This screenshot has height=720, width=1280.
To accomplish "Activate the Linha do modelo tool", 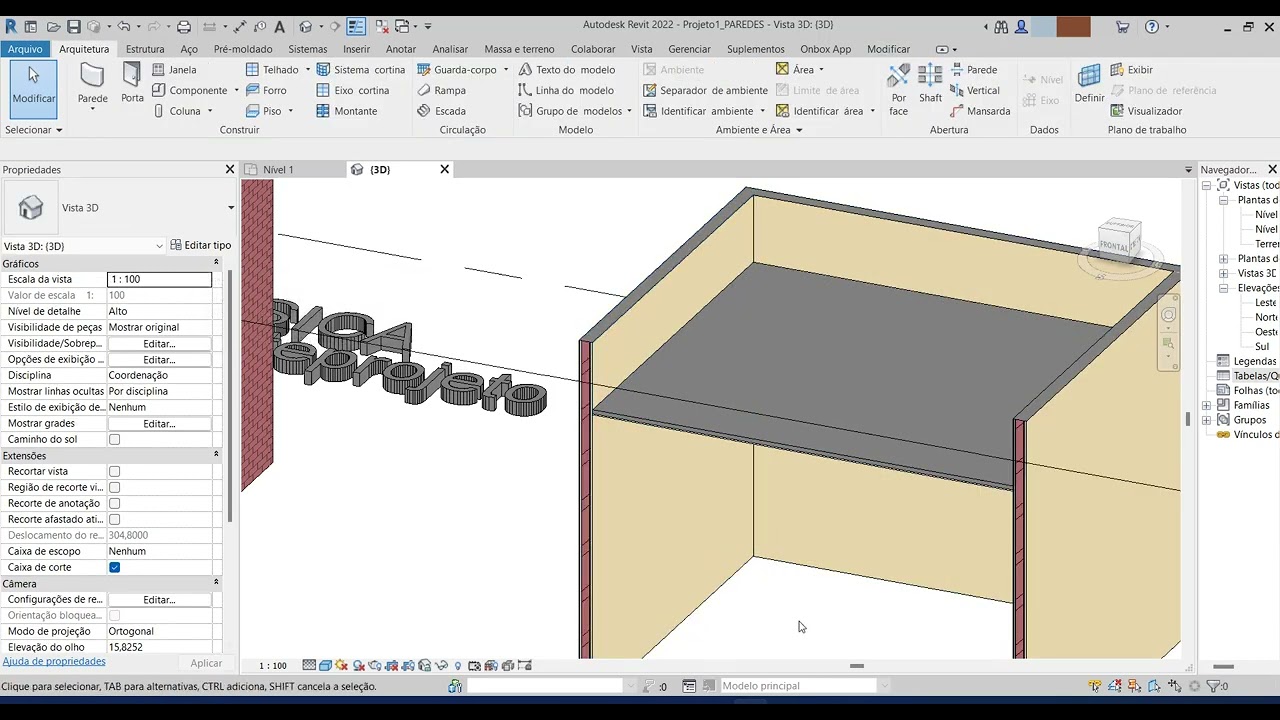I will (x=565, y=90).
